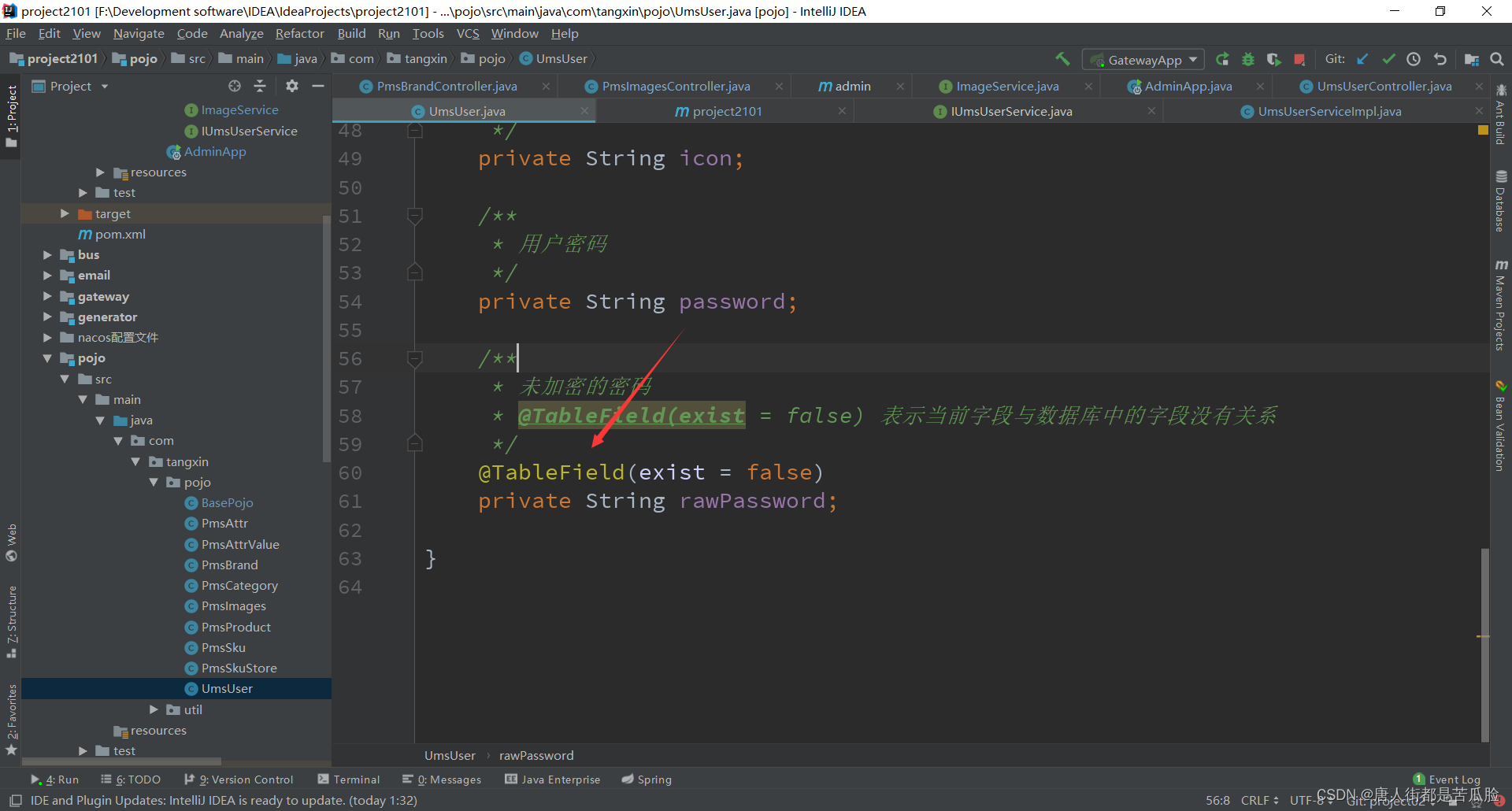Run GatewayApp with Coverage icon
1512x811 pixels.
(1273, 59)
